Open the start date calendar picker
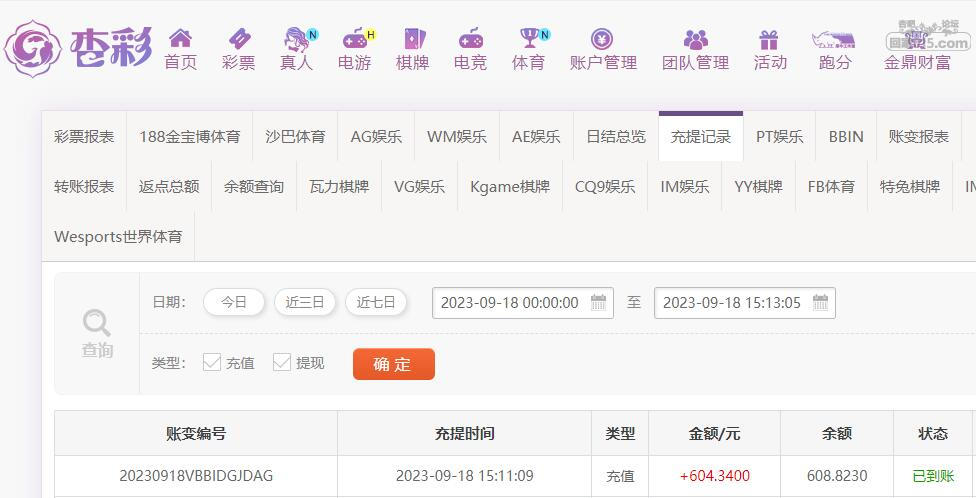This screenshot has width=976, height=498. tap(599, 302)
